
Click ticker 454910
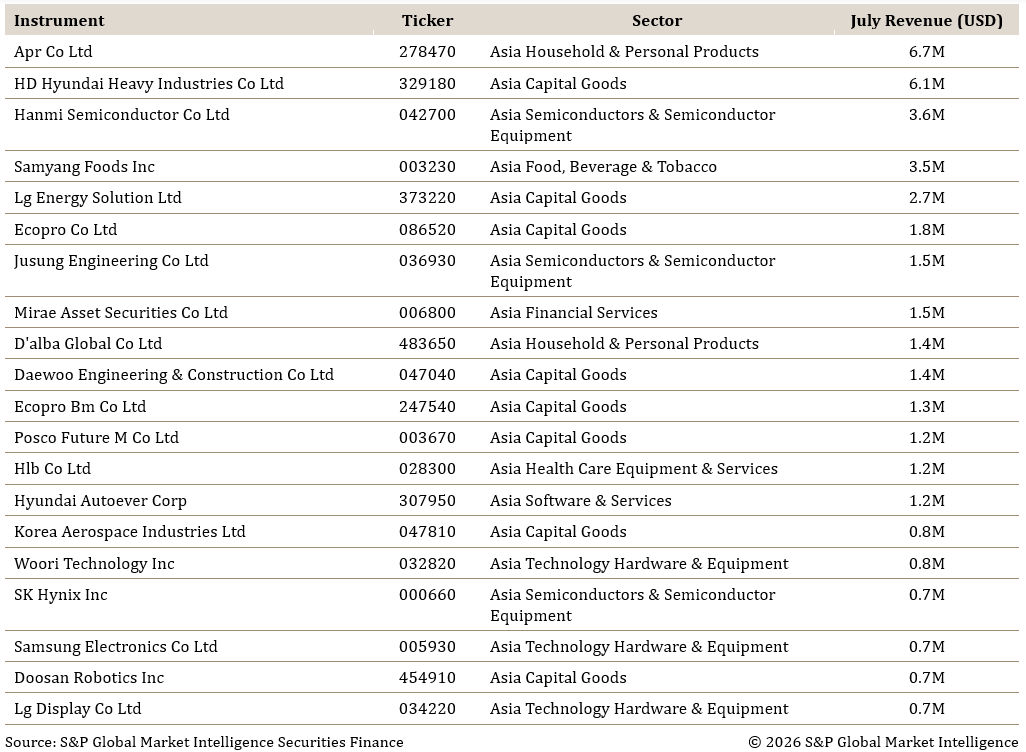tap(427, 678)
